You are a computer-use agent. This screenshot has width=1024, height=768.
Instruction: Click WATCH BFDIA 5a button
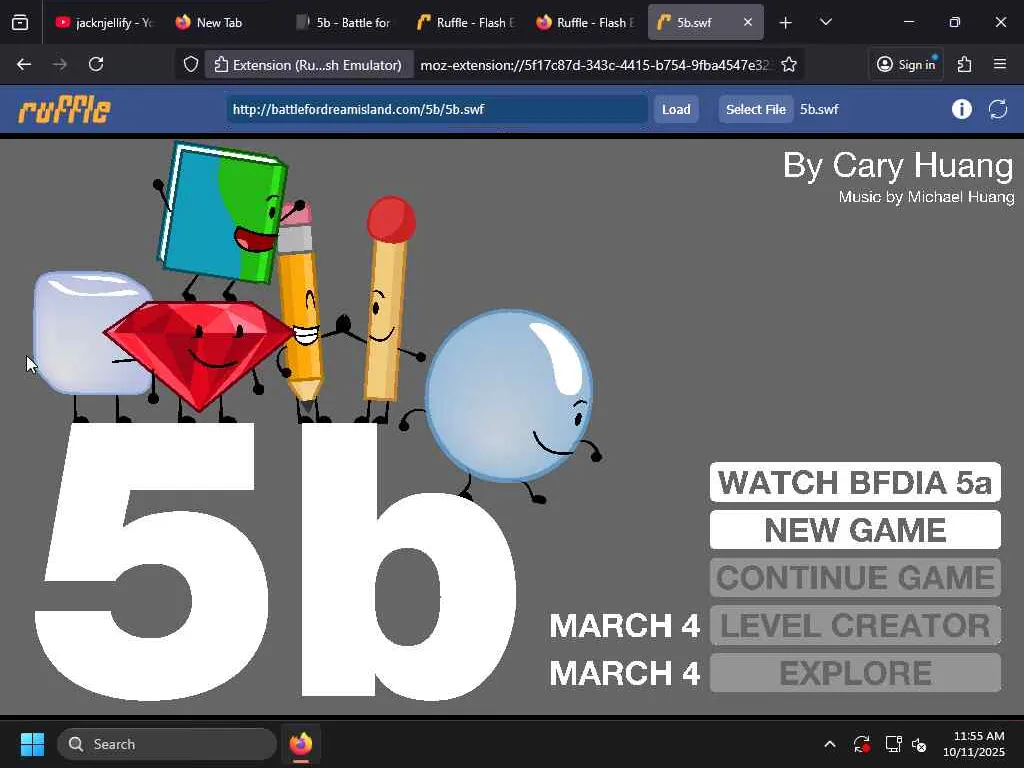click(x=855, y=483)
